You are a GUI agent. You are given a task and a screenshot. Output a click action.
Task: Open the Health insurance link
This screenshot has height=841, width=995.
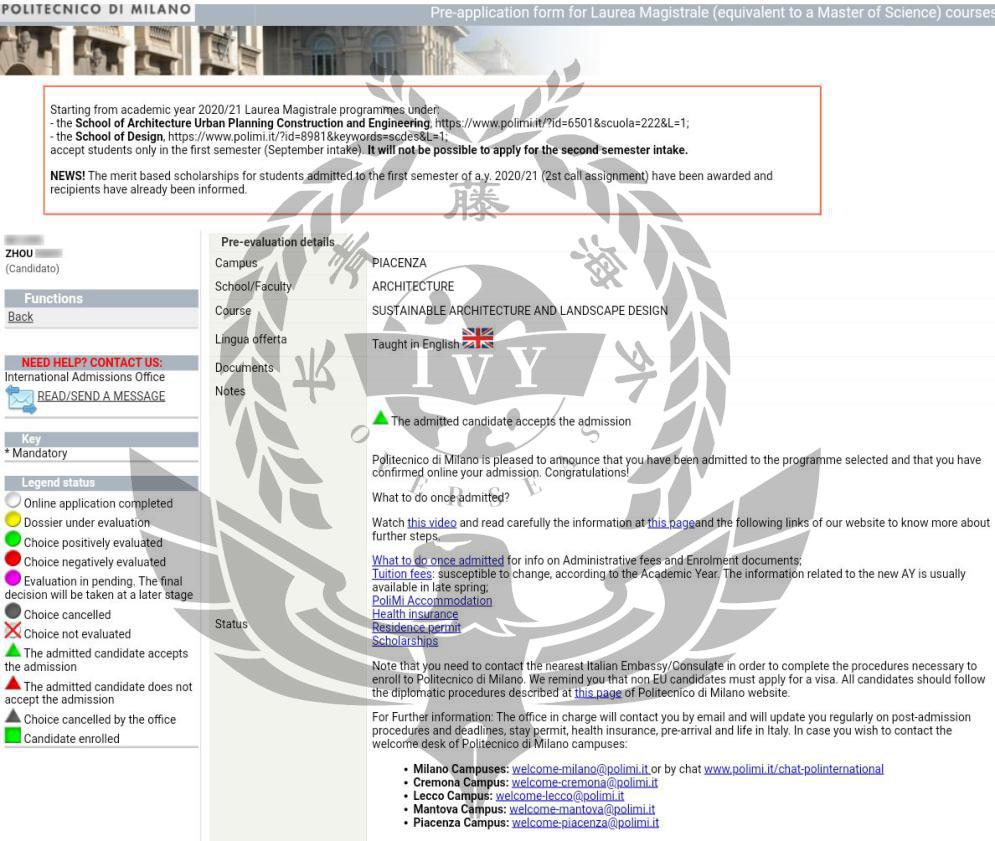415,614
